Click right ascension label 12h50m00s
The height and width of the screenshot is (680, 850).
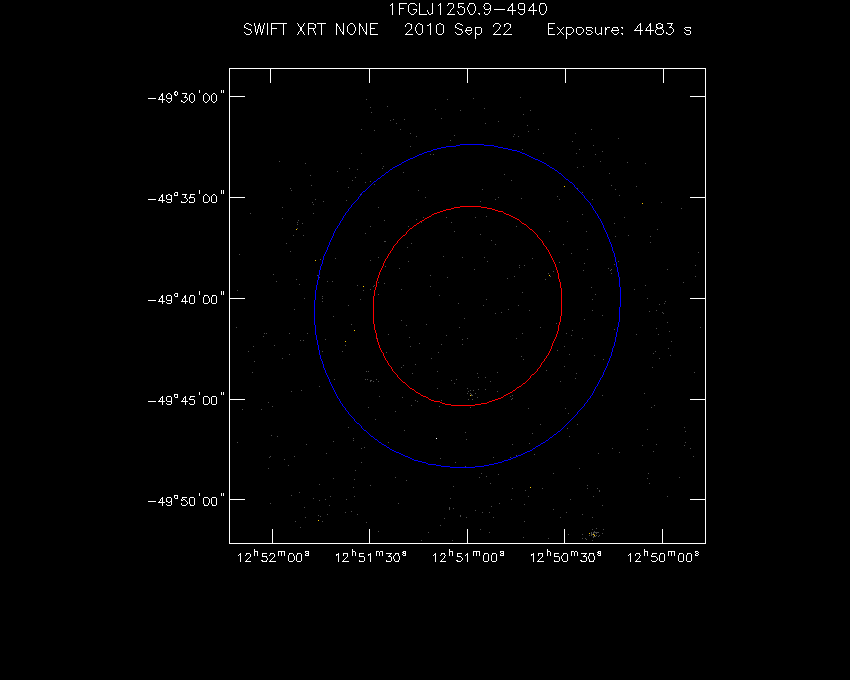(x=663, y=557)
